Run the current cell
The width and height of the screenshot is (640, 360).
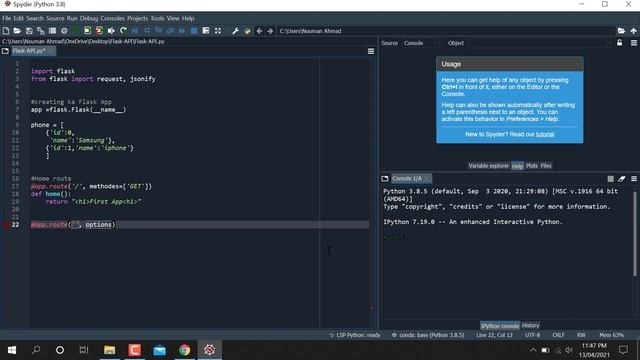pos(87,31)
